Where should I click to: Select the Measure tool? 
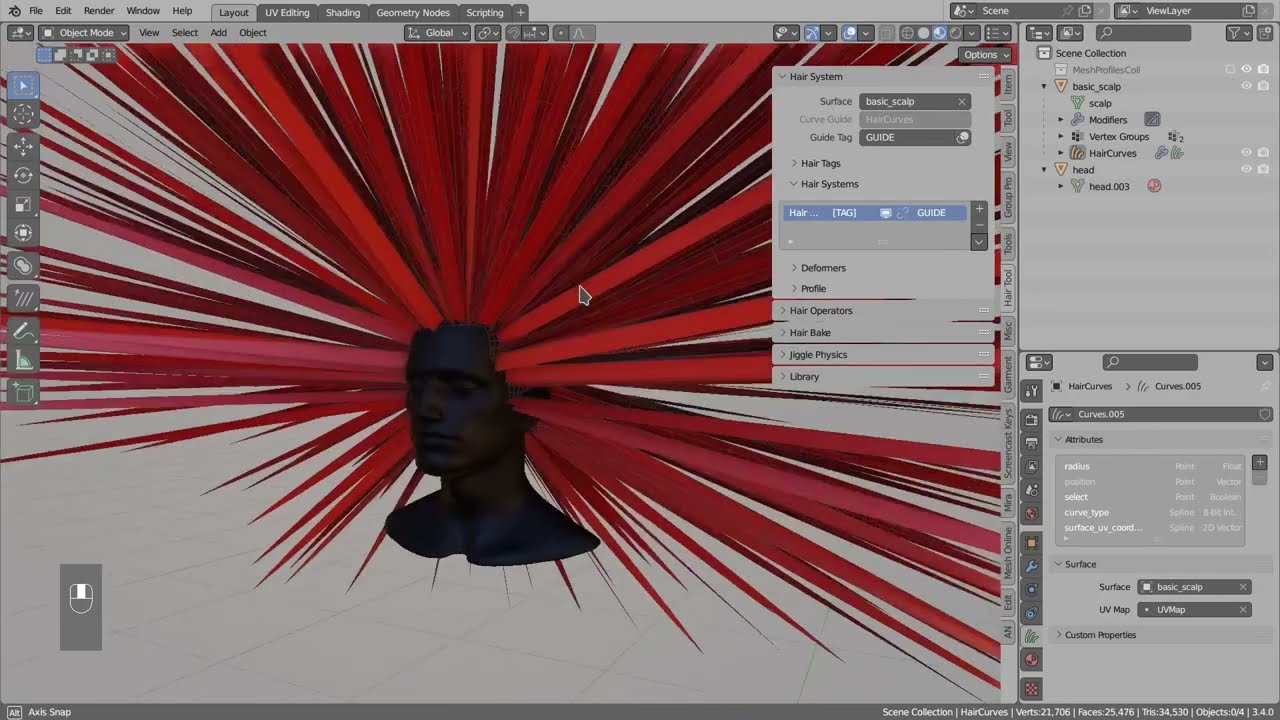click(x=23, y=360)
